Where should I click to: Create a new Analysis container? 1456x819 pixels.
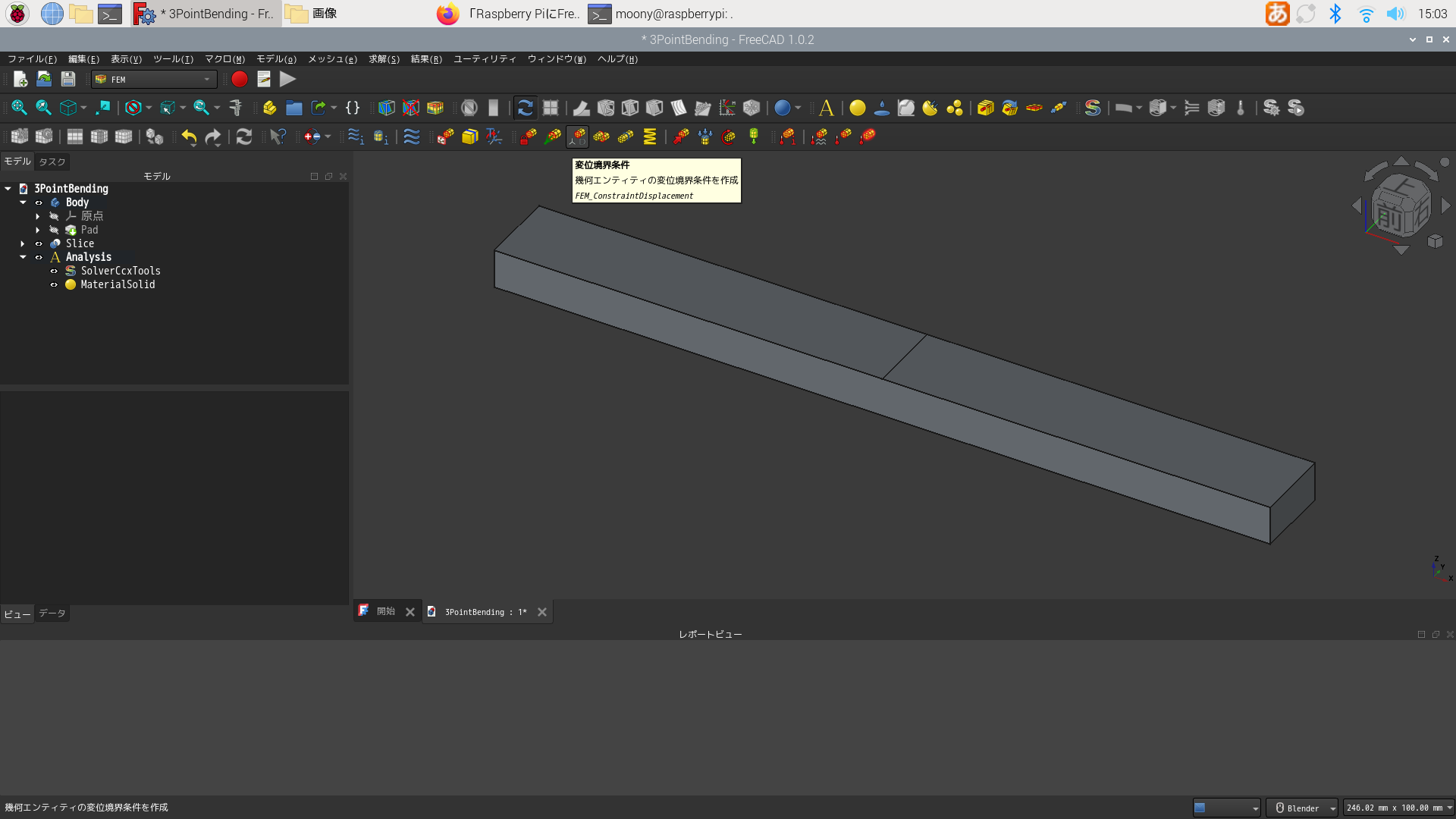[827, 108]
